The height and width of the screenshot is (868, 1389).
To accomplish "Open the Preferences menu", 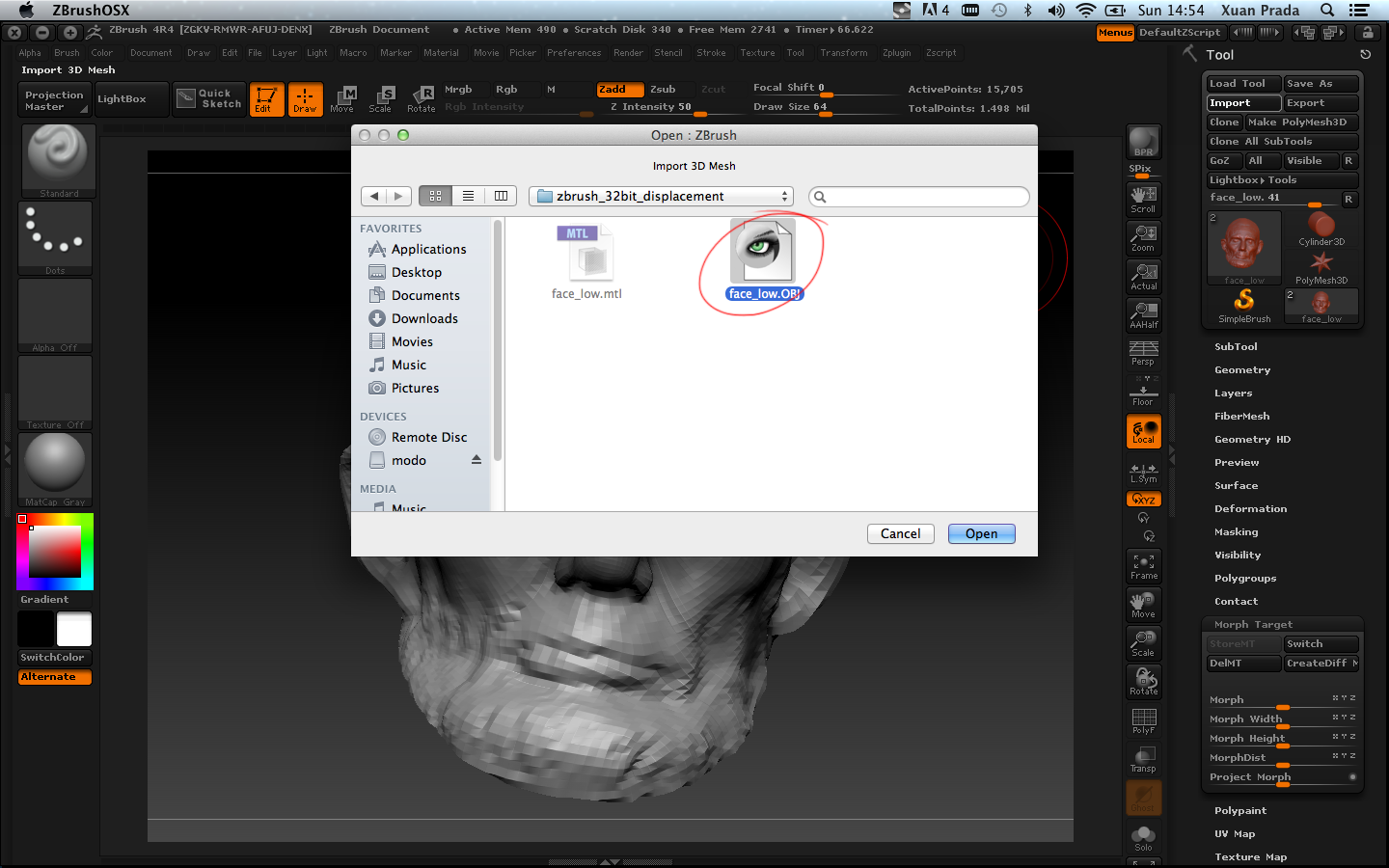I will tap(574, 53).
